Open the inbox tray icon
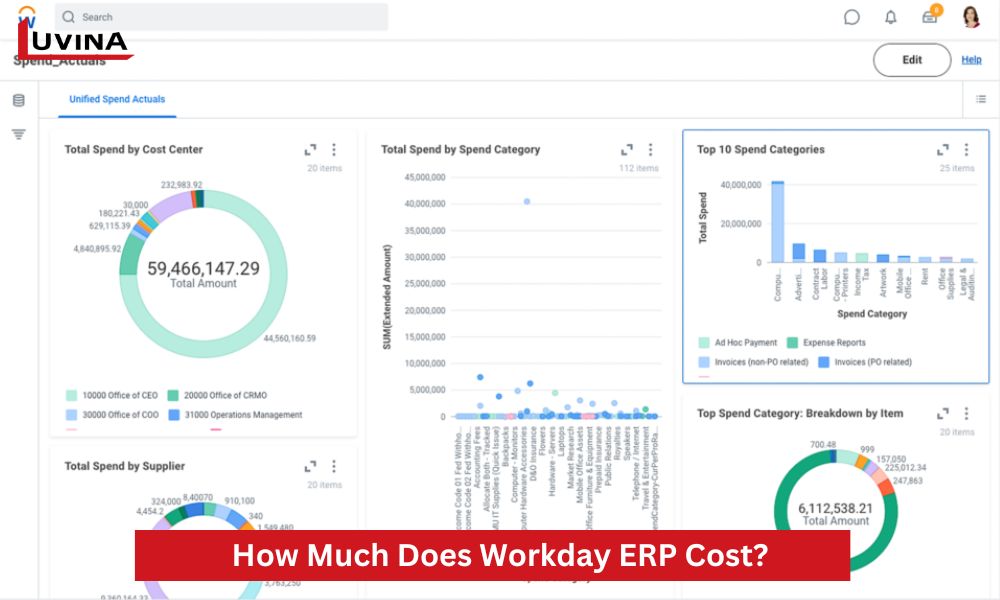The height and width of the screenshot is (600, 1000). point(929,17)
